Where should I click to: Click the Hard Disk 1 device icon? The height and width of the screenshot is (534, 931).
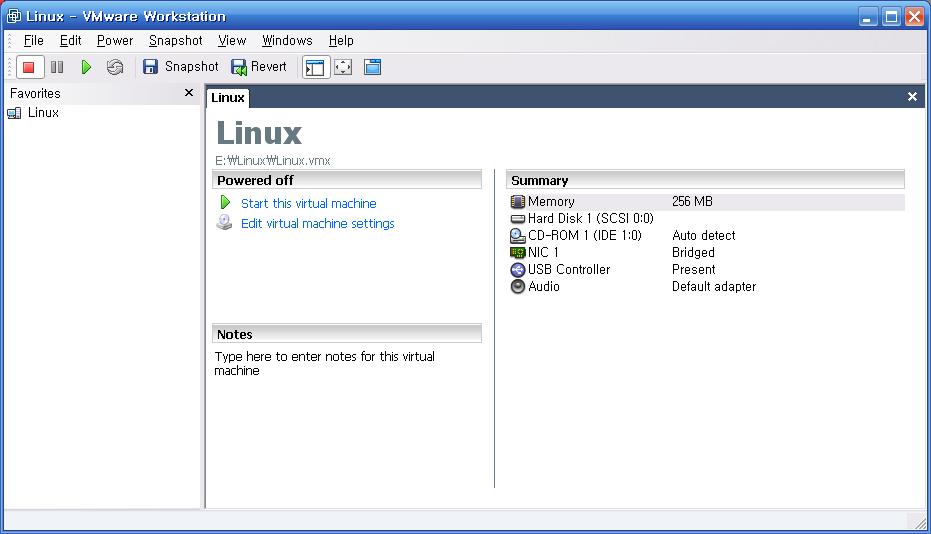coord(518,219)
